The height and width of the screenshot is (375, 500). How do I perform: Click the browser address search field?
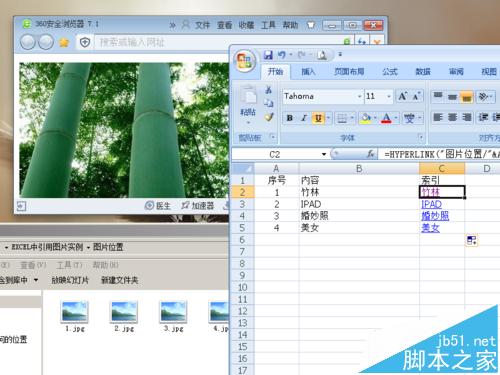218,42
